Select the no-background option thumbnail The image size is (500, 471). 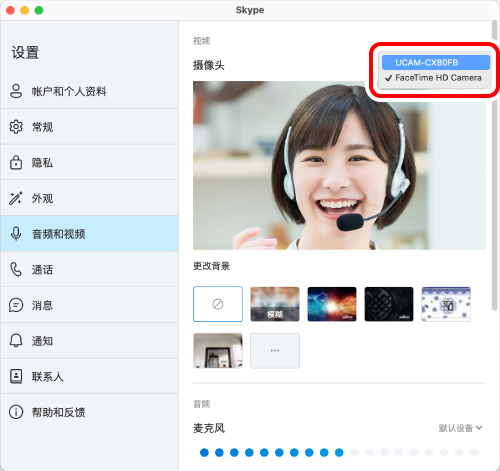[x=218, y=304]
